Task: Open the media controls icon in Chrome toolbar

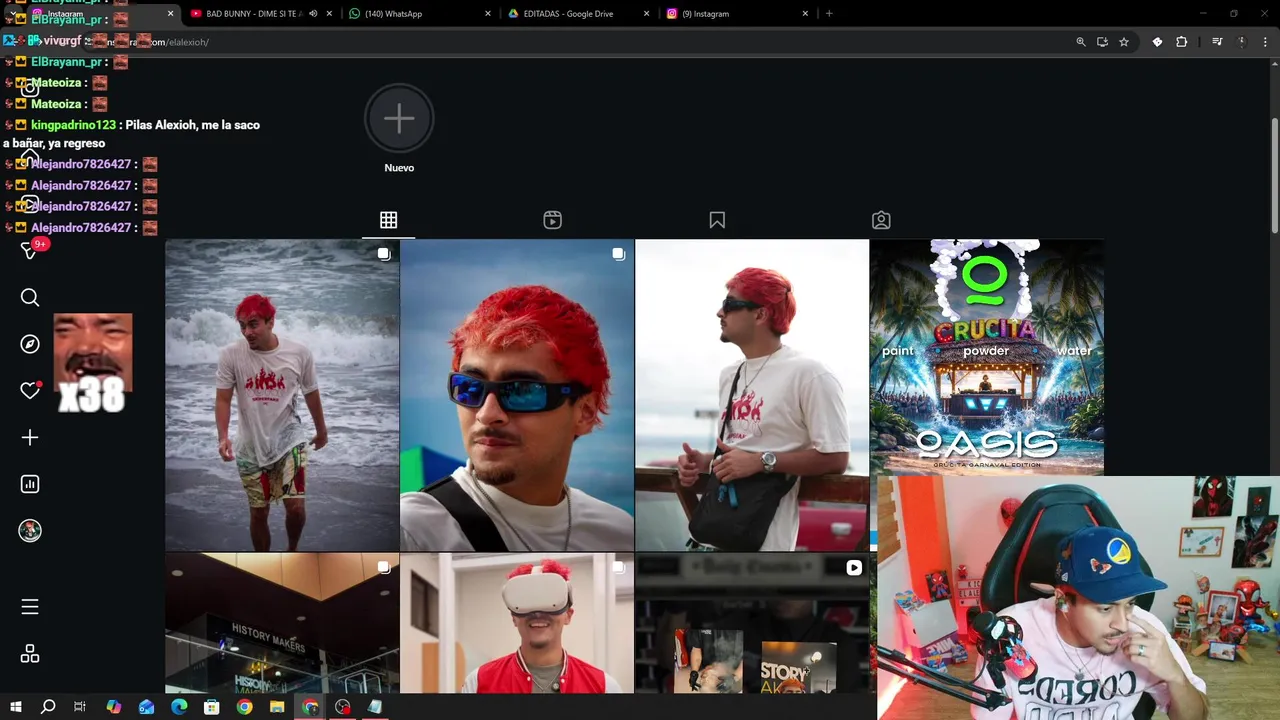Action: [x=1217, y=42]
